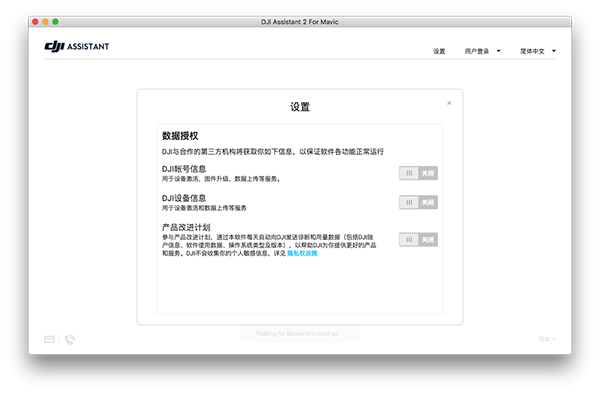Open the 用户登录 dropdown
The width and height of the screenshot is (600, 395).
pos(482,51)
